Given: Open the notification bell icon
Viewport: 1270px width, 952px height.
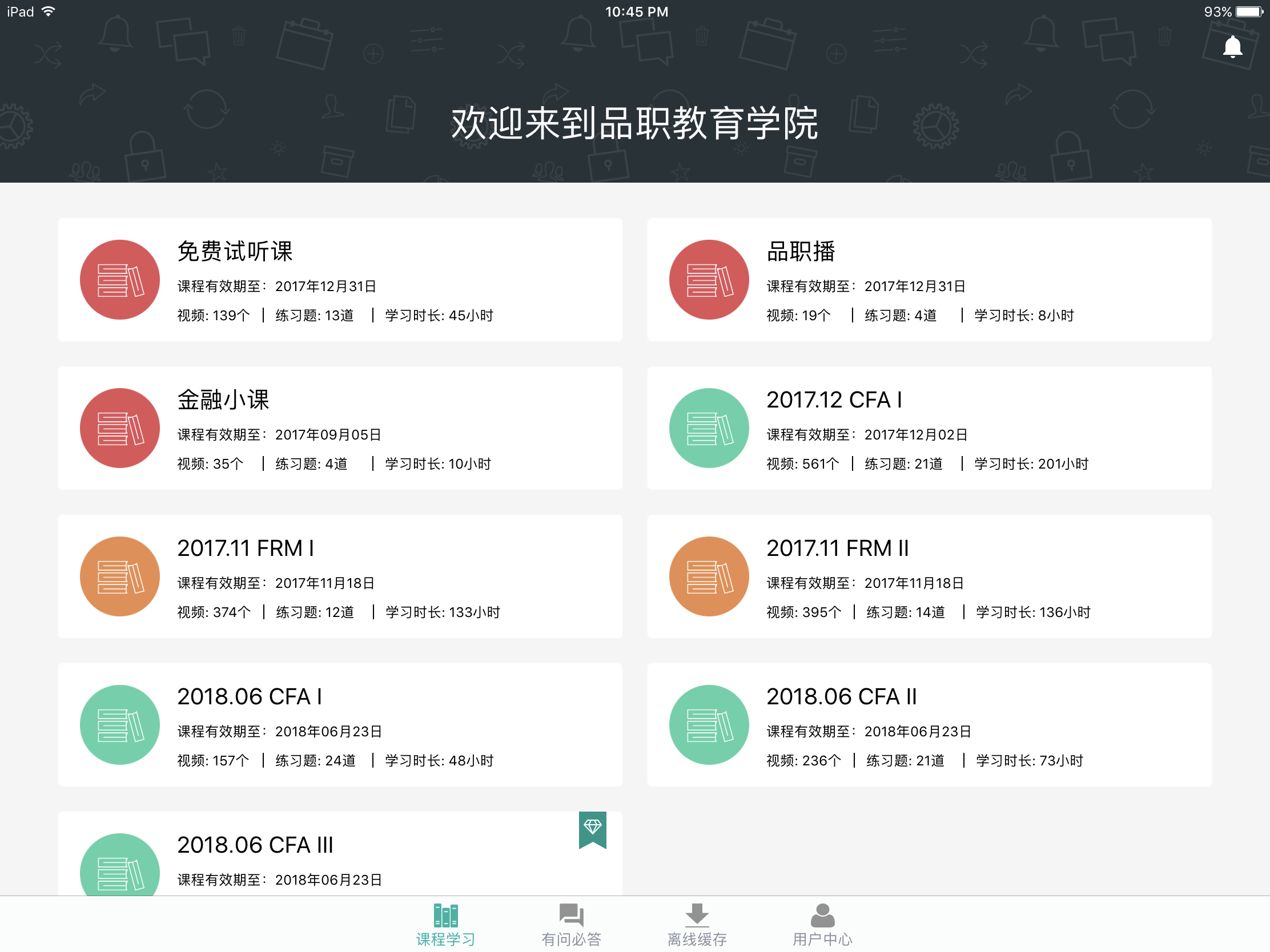Looking at the screenshot, I should pyautogui.click(x=1232, y=47).
